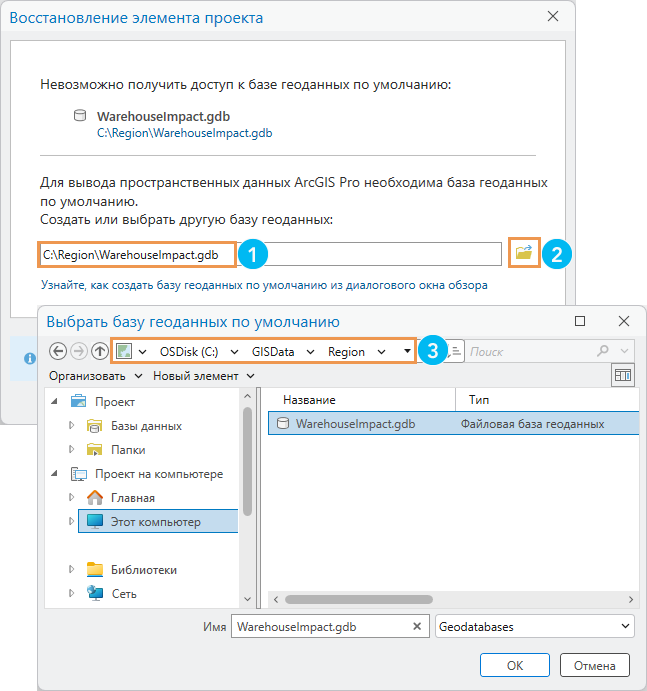This screenshot has width=647, height=691.
Task: Click the browse folder icon next to path field
Action: (x=523, y=254)
